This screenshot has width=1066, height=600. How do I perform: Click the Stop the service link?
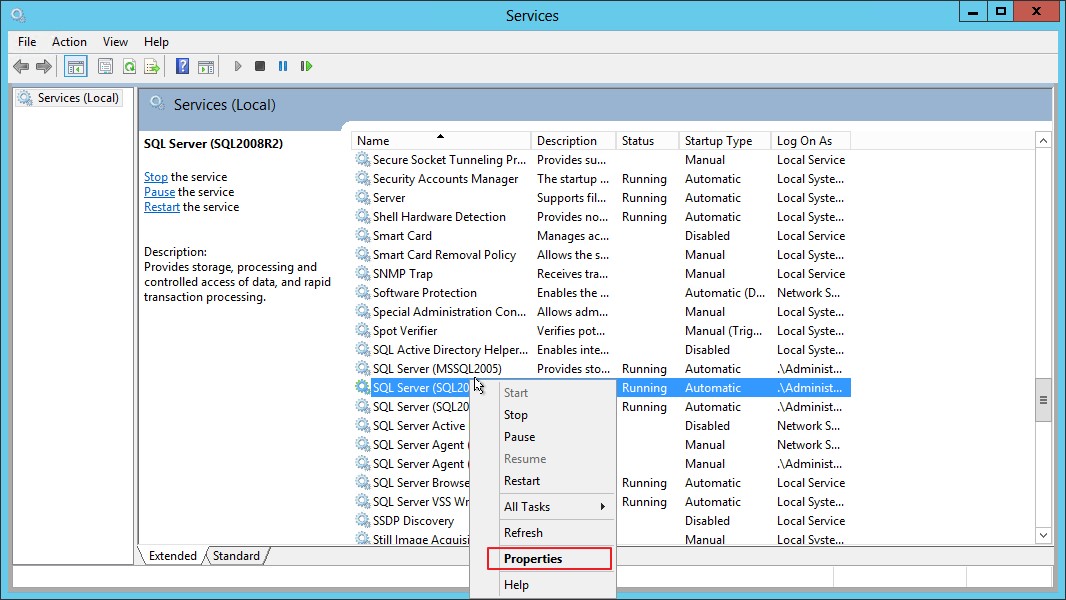coord(156,177)
